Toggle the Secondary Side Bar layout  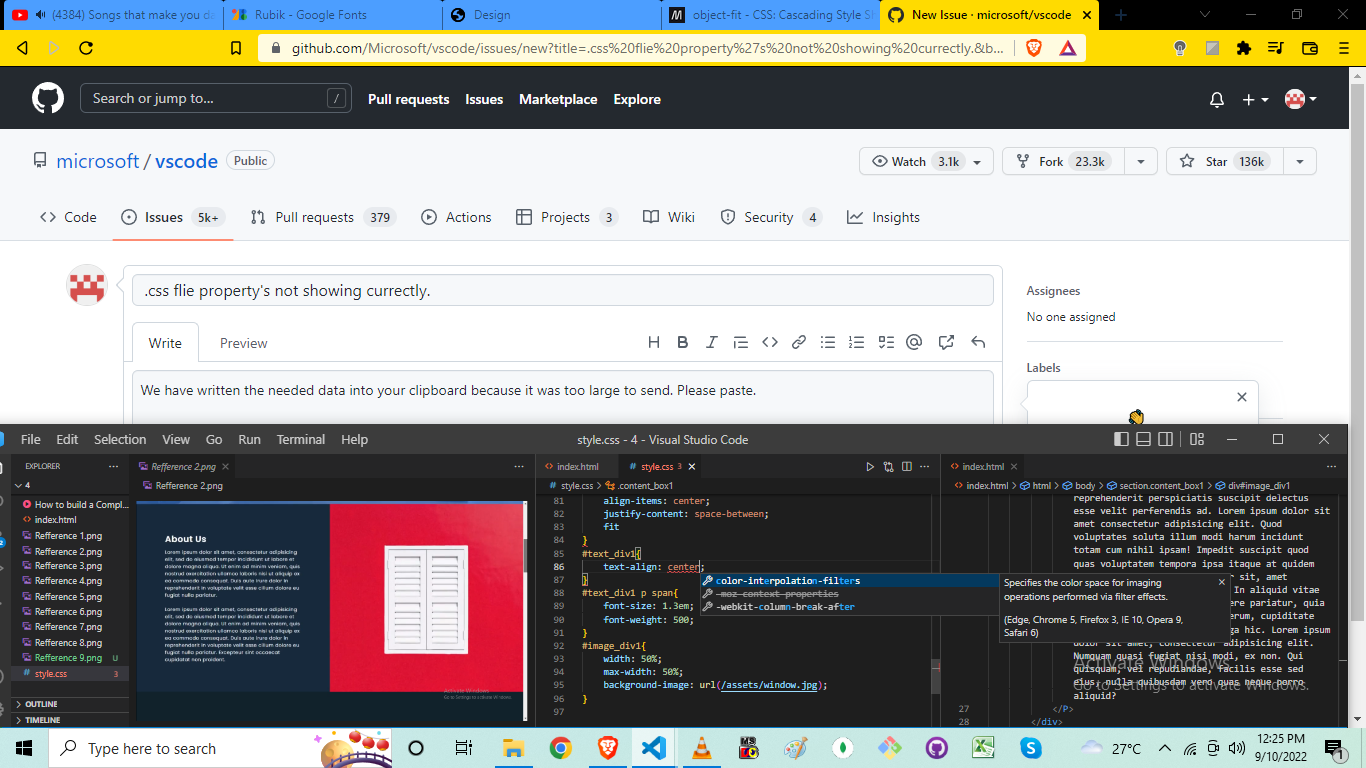coord(1165,438)
